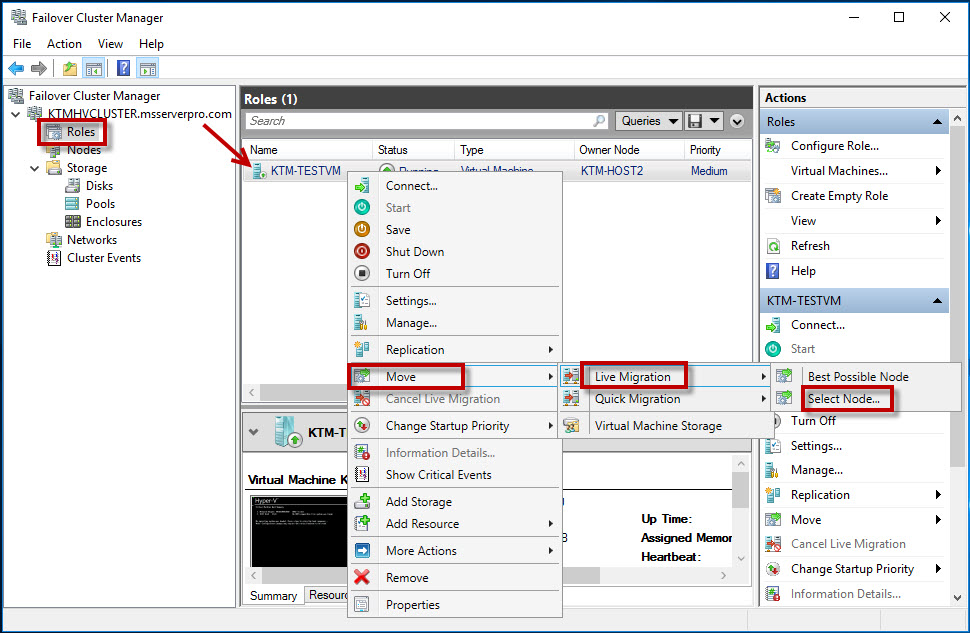This screenshot has height=633, width=970.
Task: Click the blue Help question mark toolbar icon
Action: pyautogui.click(x=123, y=68)
